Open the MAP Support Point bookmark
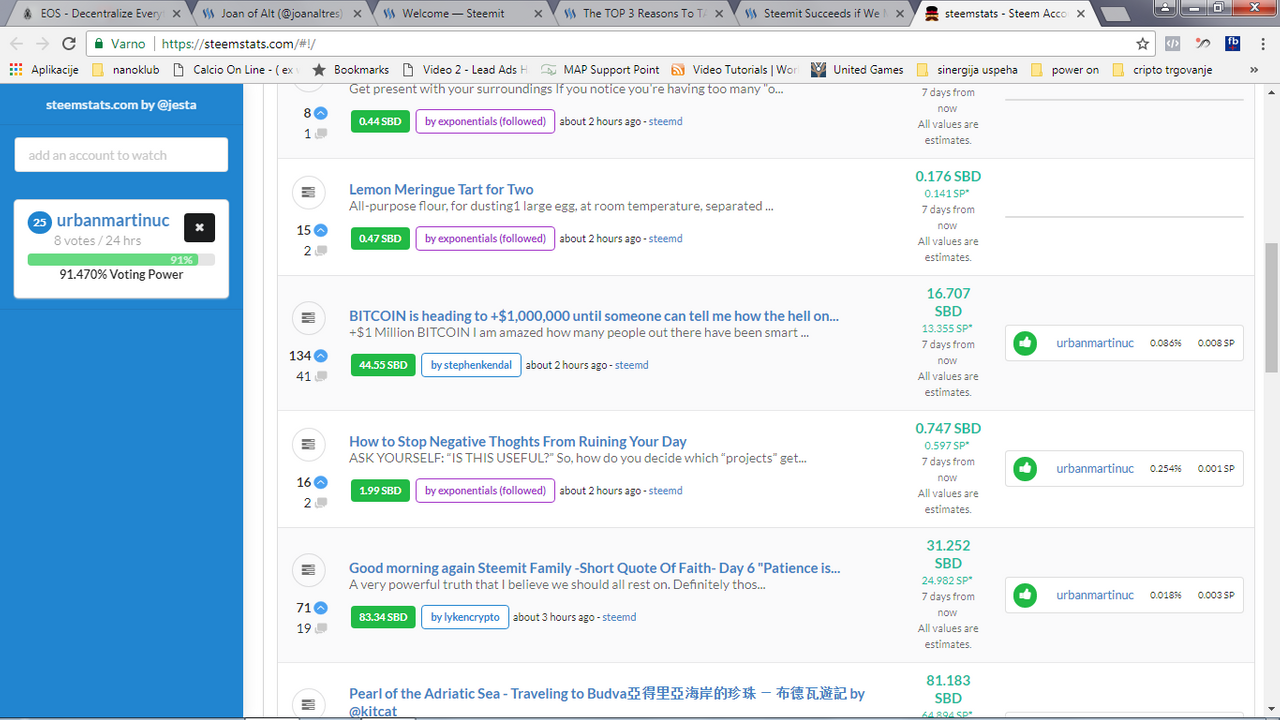1280x720 pixels. click(600, 70)
